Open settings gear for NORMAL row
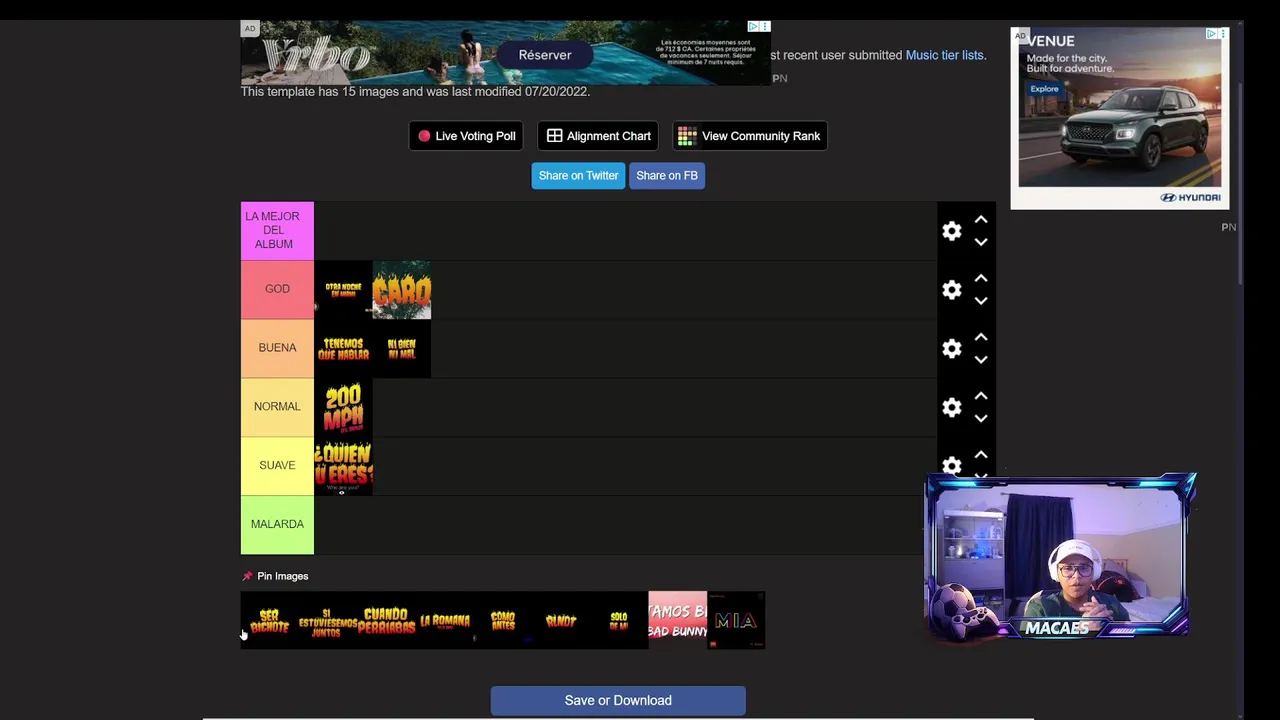The height and width of the screenshot is (720, 1280). tap(951, 408)
